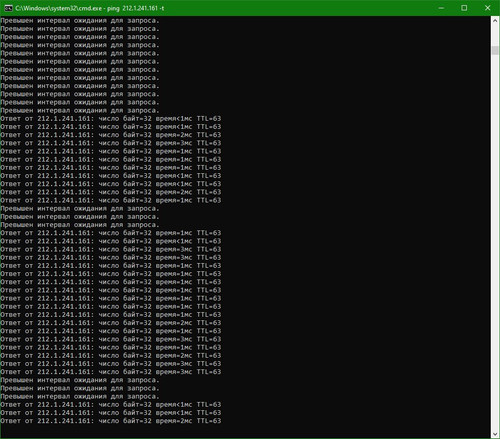Click the scrollbar down arrow
Screen dimensions: 500x439
(x=495, y=434)
